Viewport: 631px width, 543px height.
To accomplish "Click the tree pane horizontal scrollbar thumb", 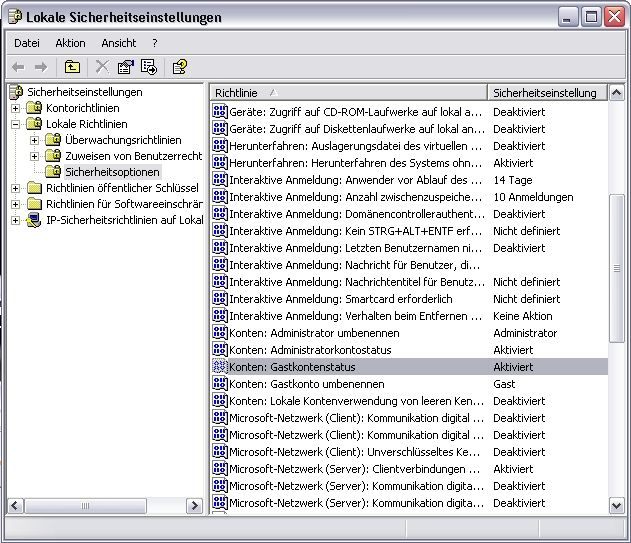I will tap(85, 505).
